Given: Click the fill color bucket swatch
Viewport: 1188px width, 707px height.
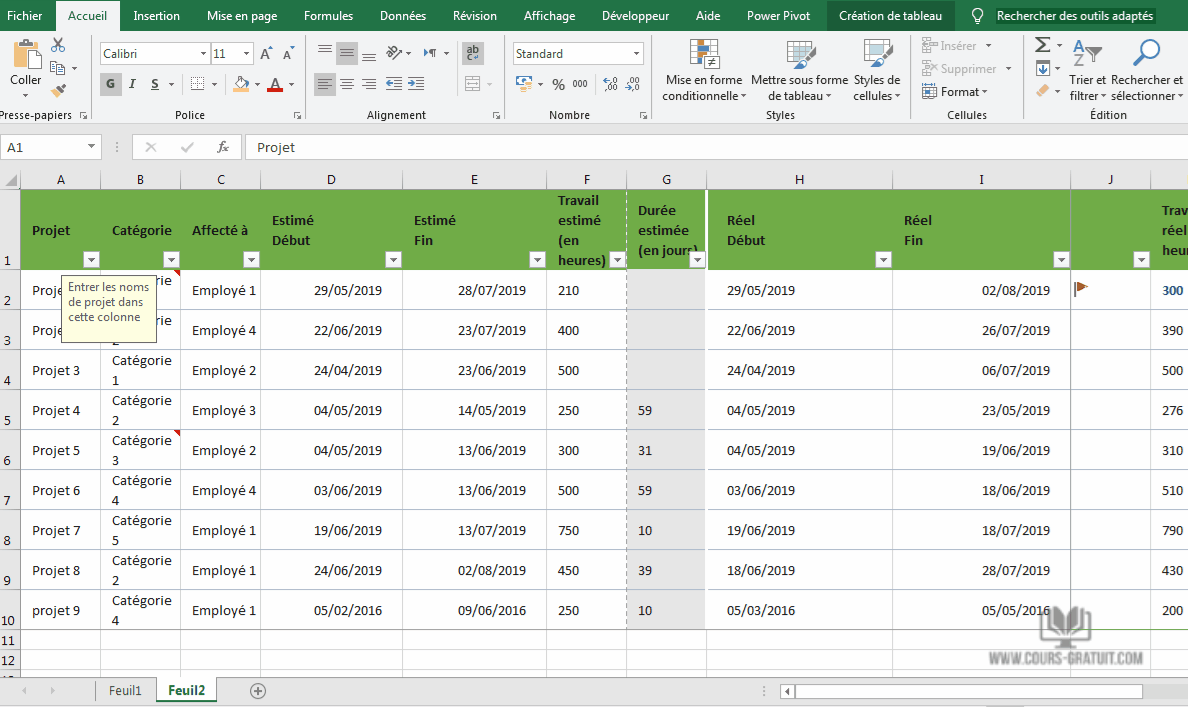Looking at the screenshot, I should coord(241,84).
